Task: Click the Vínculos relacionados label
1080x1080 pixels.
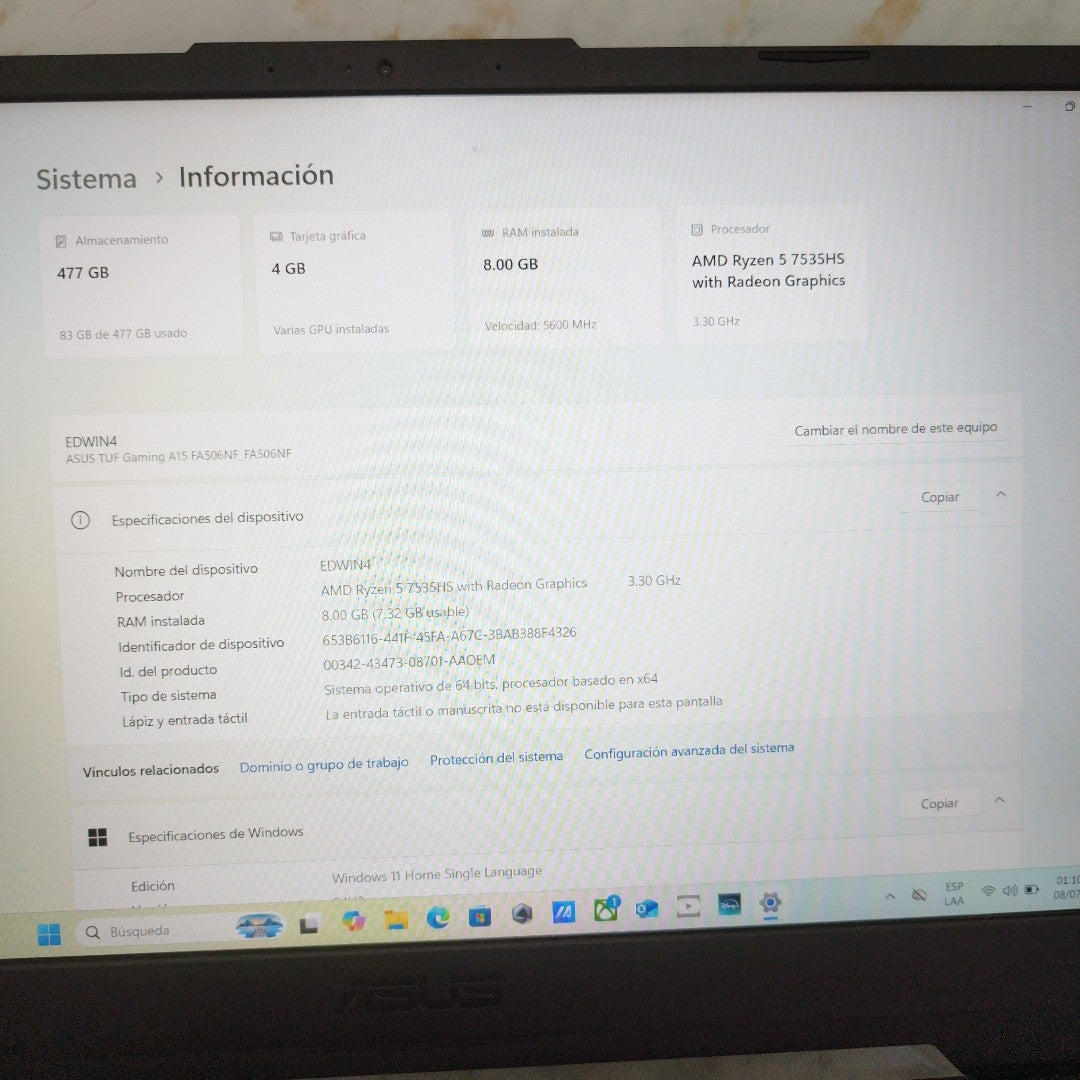Action: click(150, 770)
